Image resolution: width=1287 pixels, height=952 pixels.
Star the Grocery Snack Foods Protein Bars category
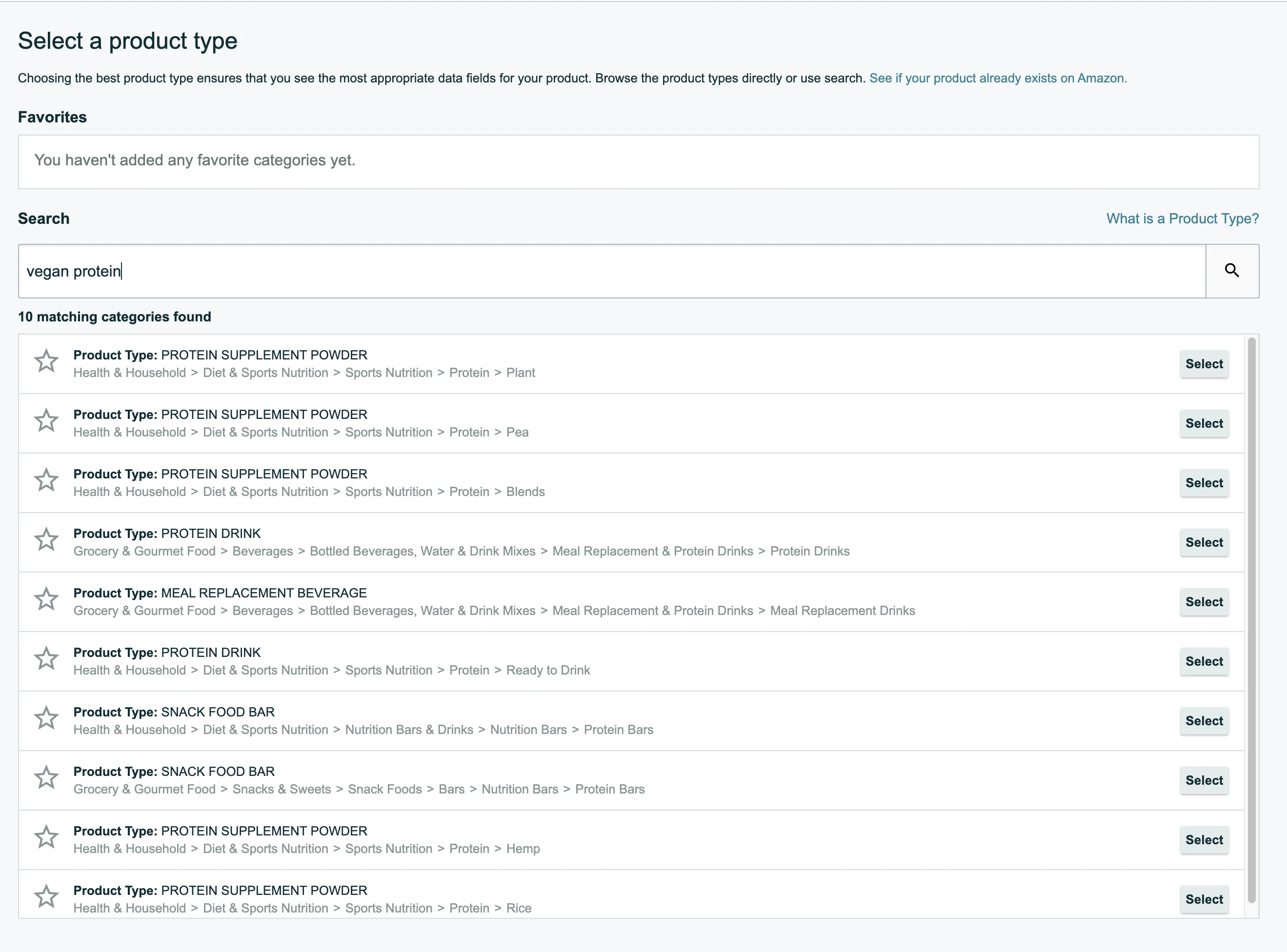pyautogui.click(x=46, y=778)
